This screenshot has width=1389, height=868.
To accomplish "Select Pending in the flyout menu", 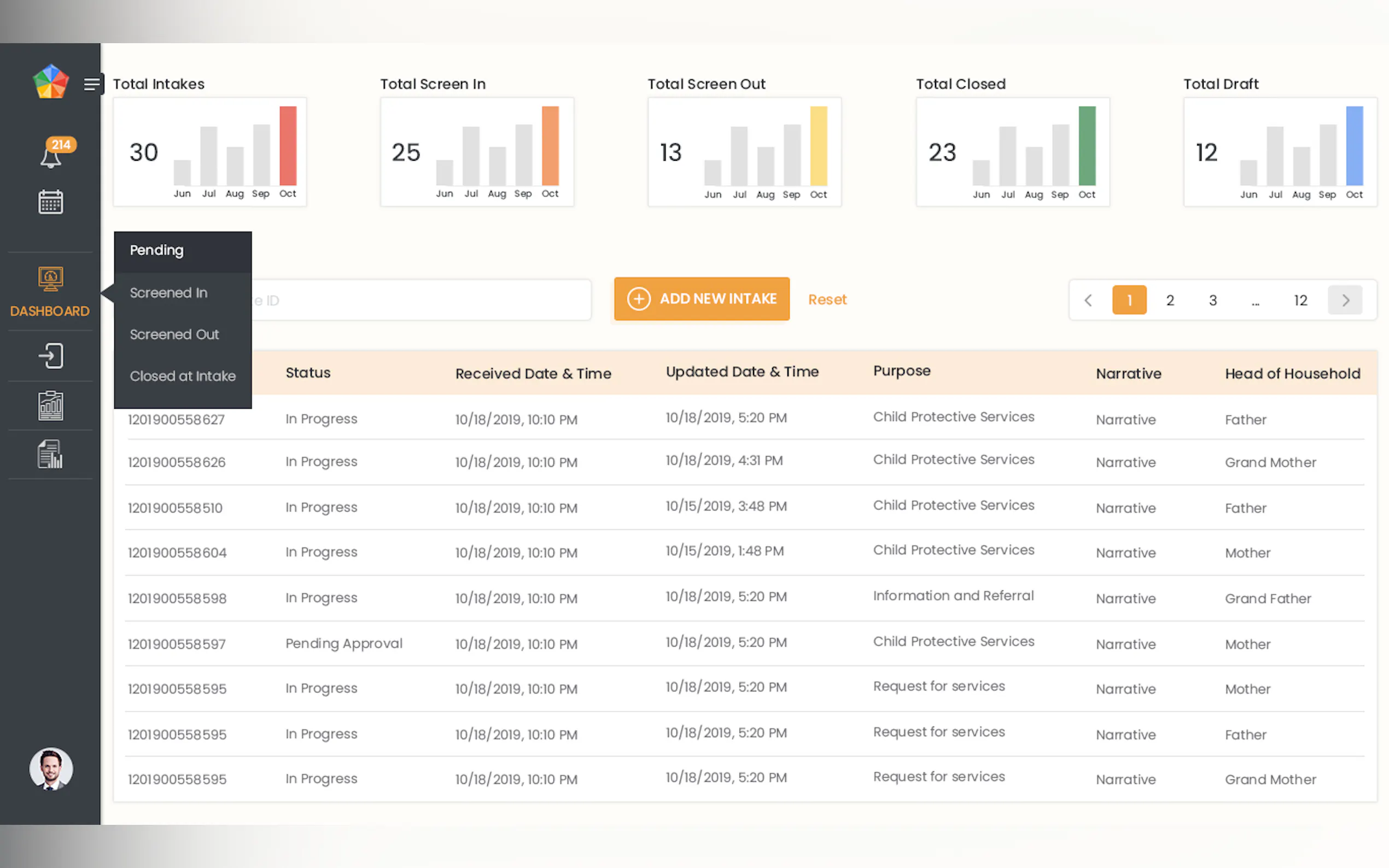I will coord(157,250).
